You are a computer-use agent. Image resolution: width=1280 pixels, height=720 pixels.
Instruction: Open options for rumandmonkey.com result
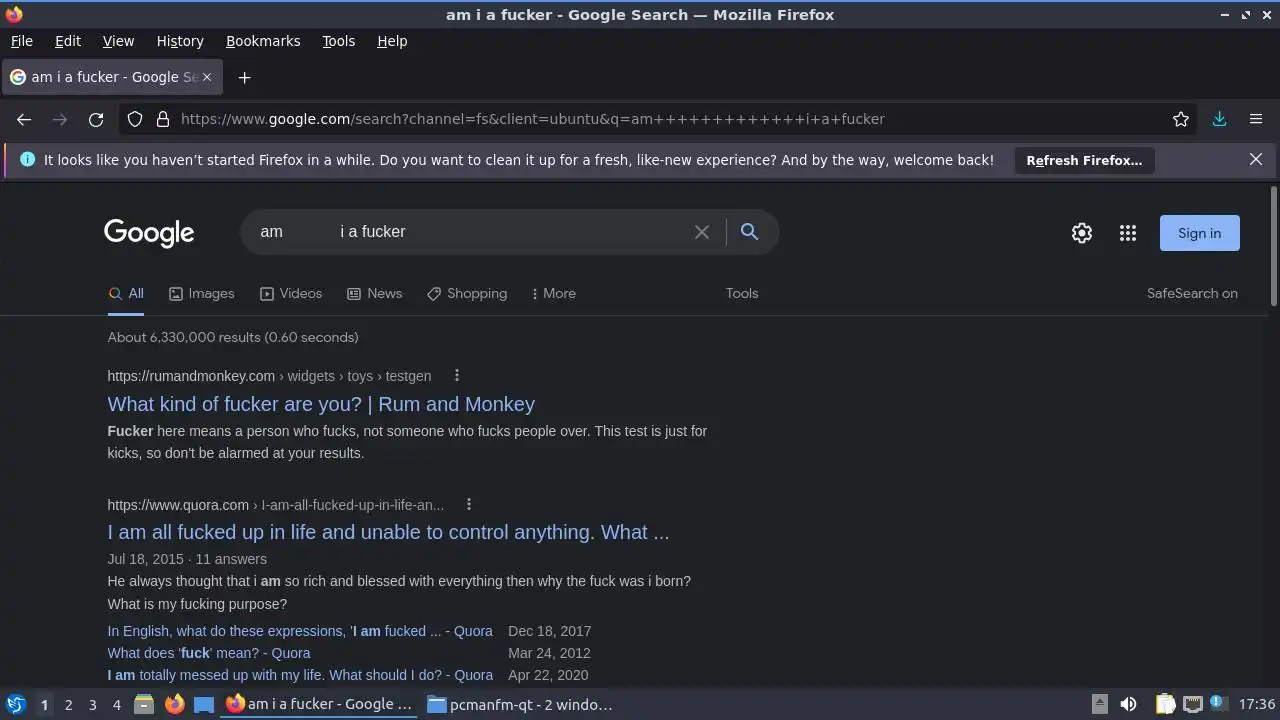(x=457, y=376)
